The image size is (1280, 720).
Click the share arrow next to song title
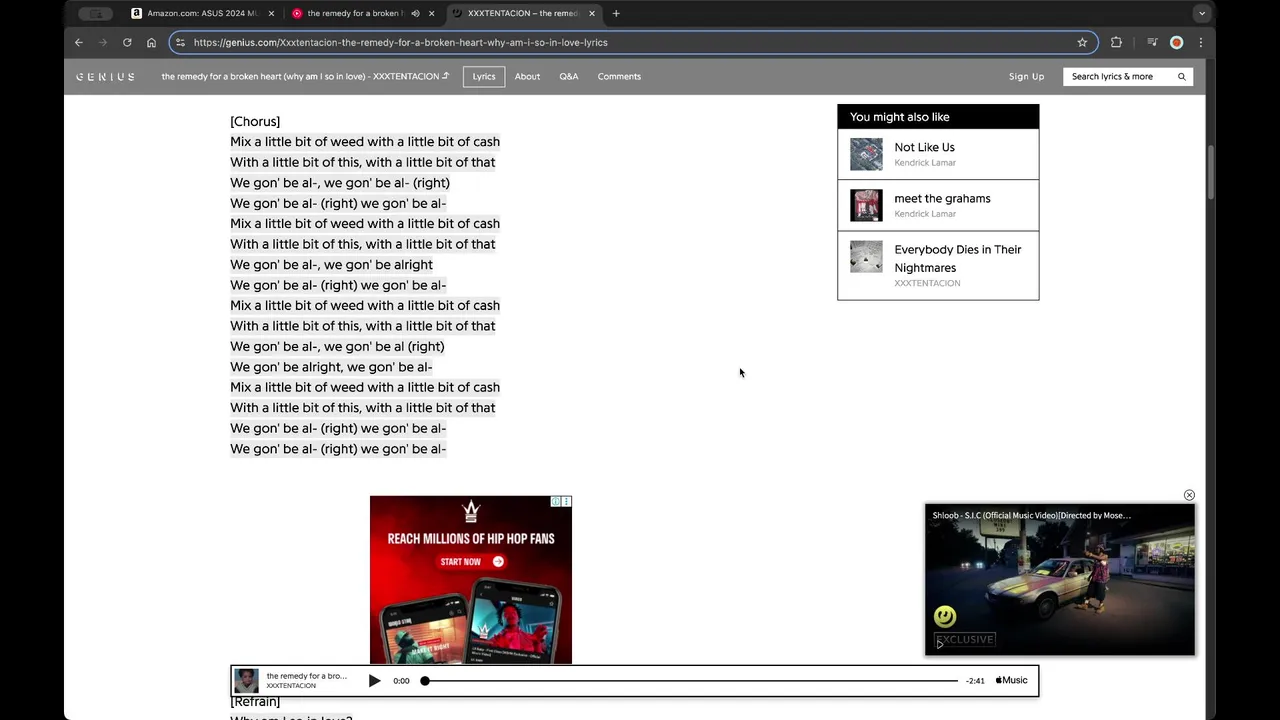tap(446, 76)
